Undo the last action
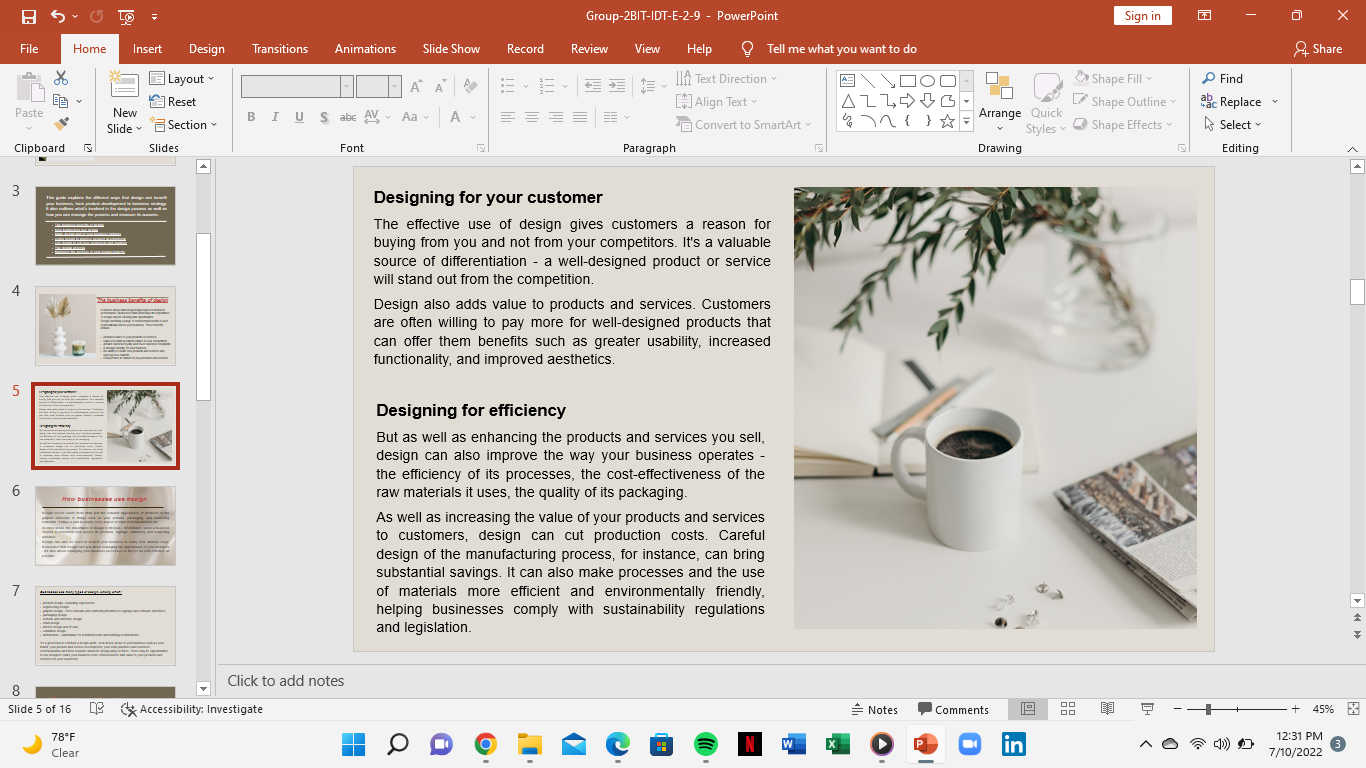Image resolution: width=1366 pixels, height=768 pixels. pos(57,16)
